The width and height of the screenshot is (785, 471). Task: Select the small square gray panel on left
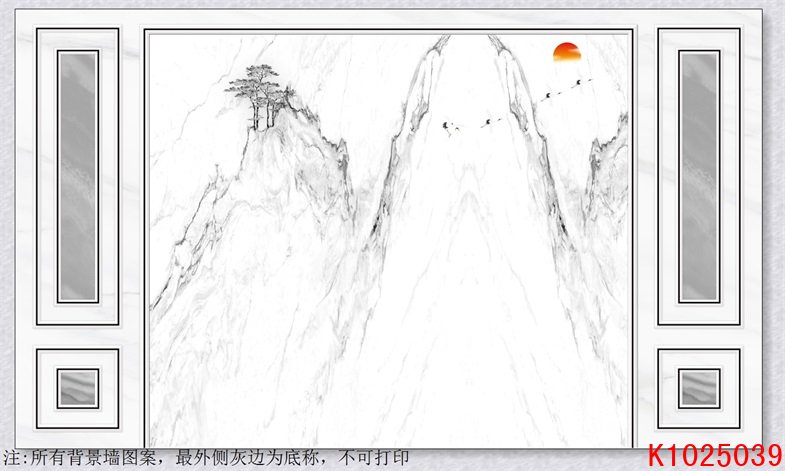pyautogui.click(x=78, y=388)
